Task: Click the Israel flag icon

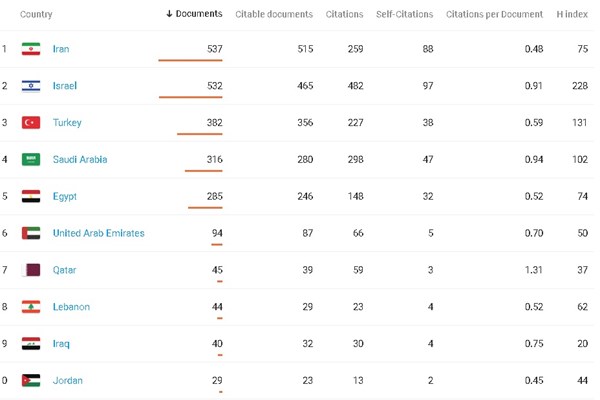Action: 31,86
